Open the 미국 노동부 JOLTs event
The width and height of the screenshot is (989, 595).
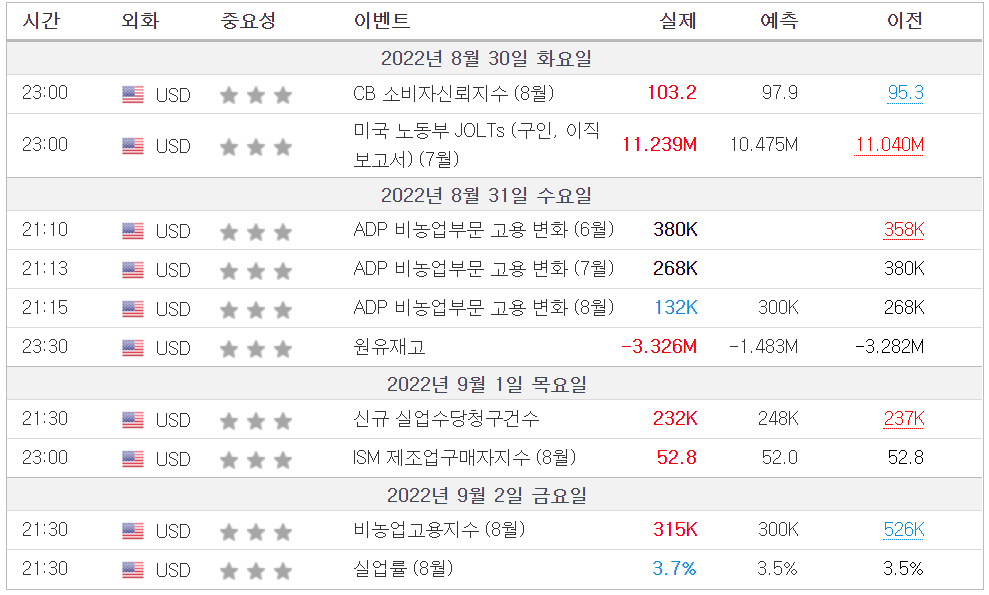(x=476, y=144)
